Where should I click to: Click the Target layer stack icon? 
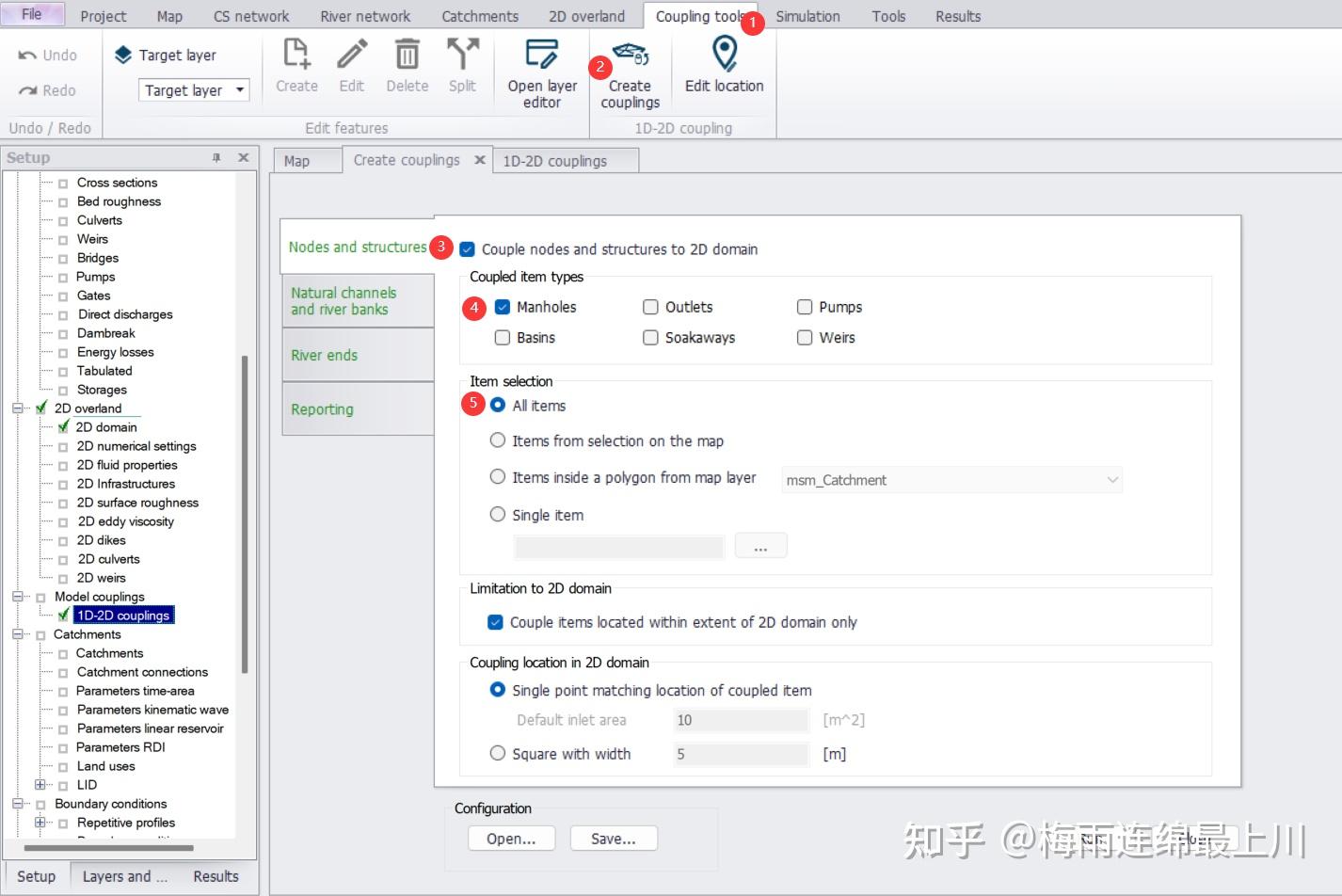tap(123, 56)
